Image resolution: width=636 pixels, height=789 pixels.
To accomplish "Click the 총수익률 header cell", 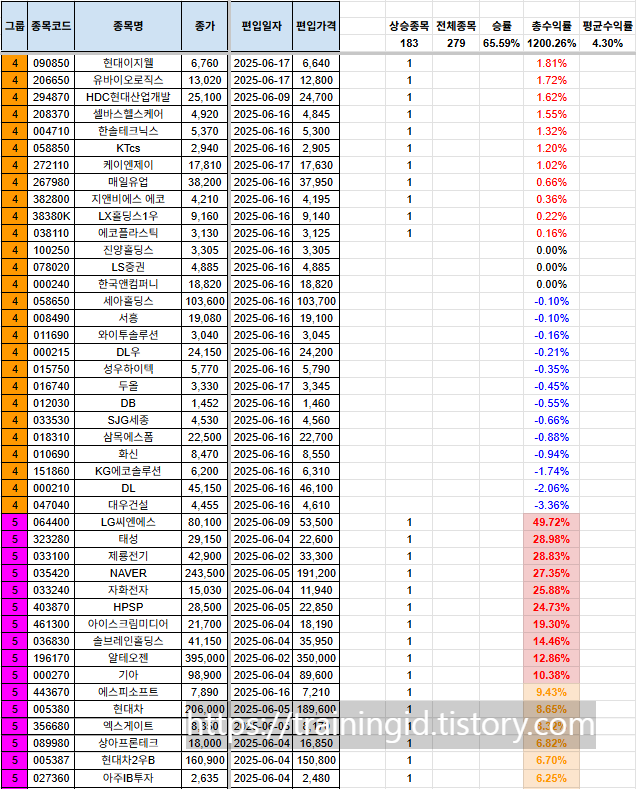I will coord(551,26).
